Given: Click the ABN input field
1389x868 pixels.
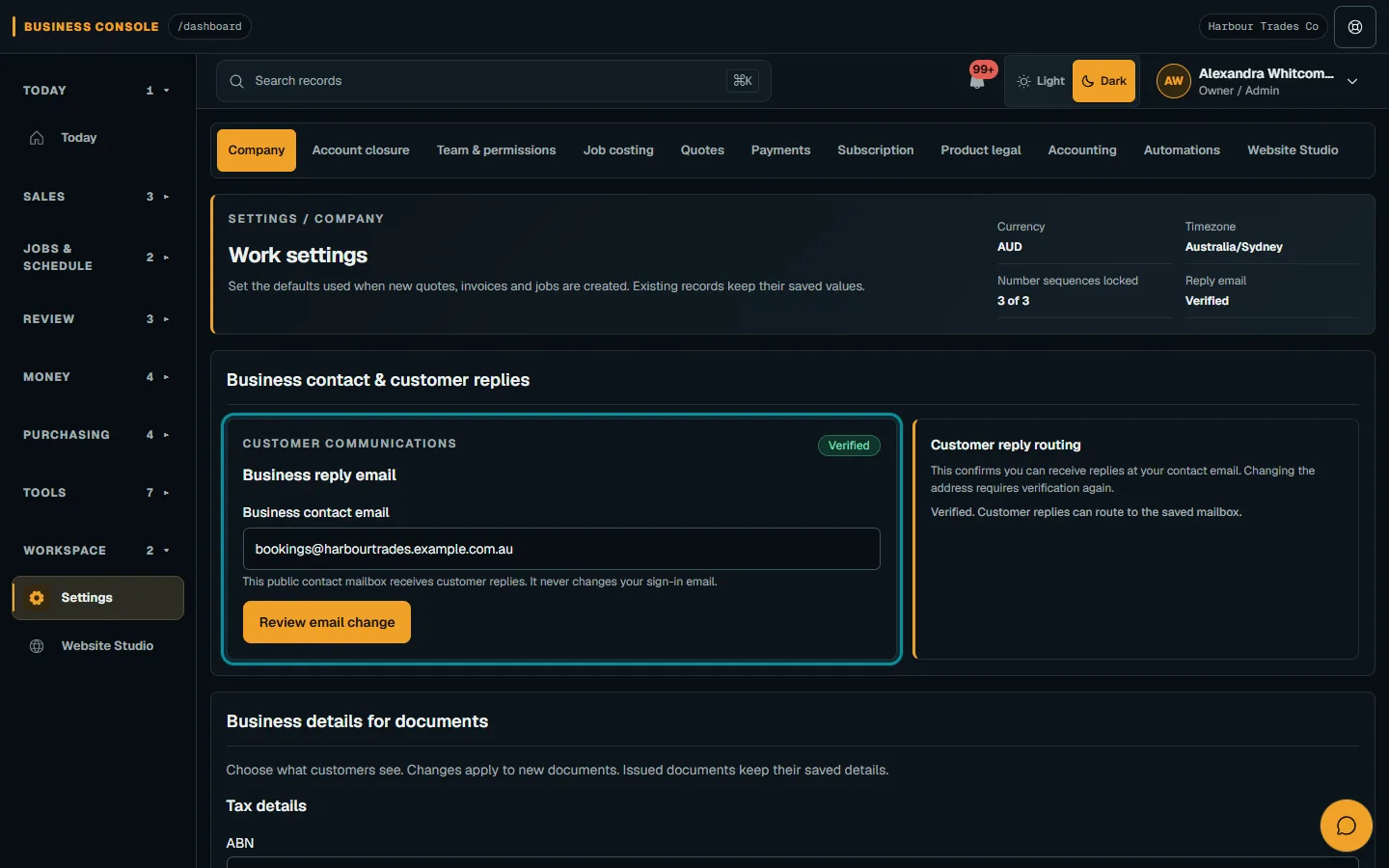Looking at the screenshot, I should pos(792,862).
